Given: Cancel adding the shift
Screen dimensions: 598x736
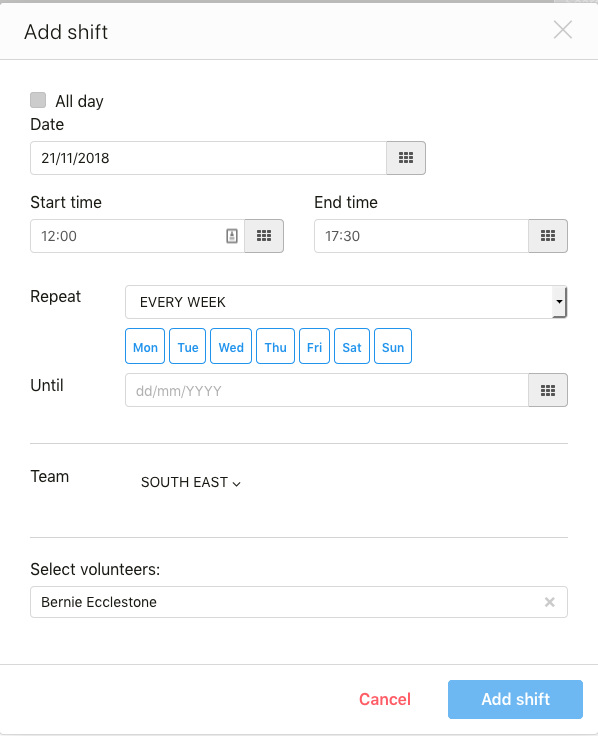Looking at the screenshot, I should click(x=385, y=699).
